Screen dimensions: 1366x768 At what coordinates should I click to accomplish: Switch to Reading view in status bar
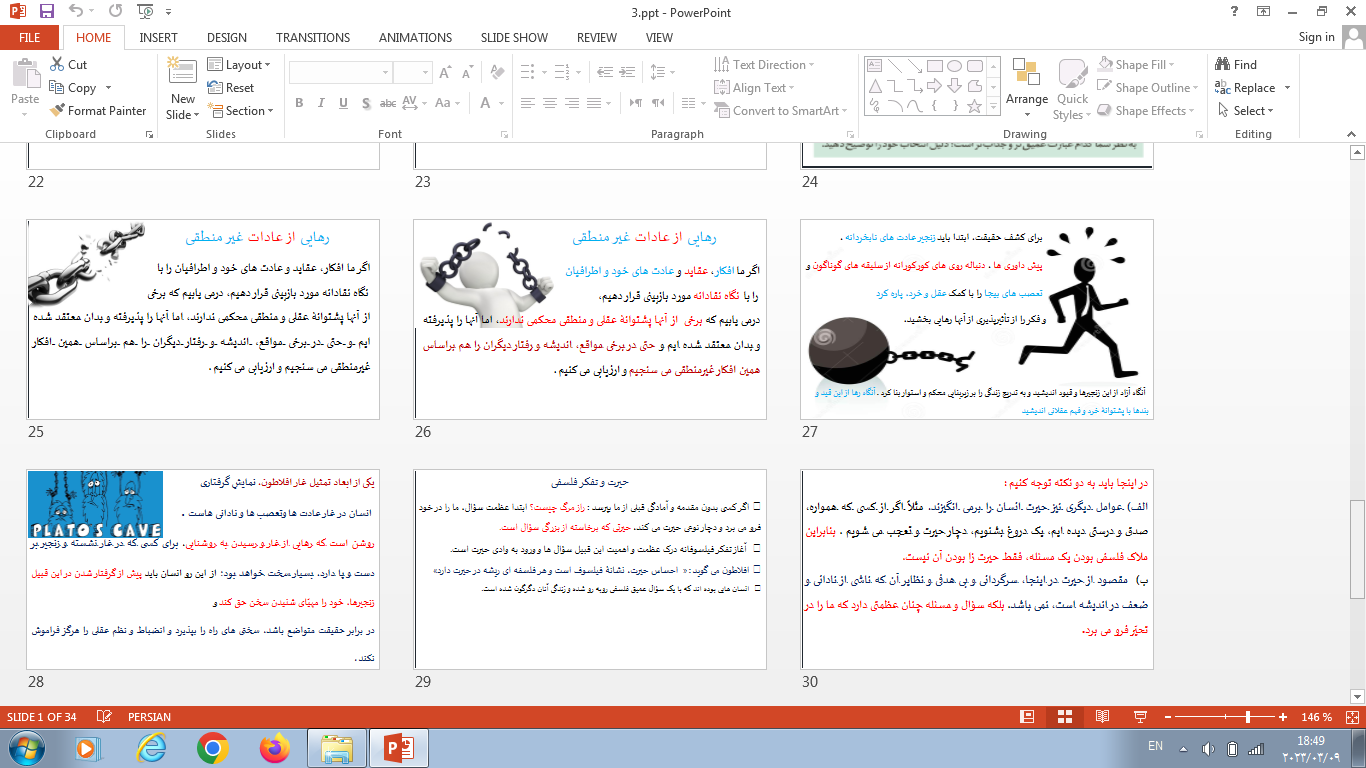(x=1102, y=717)
